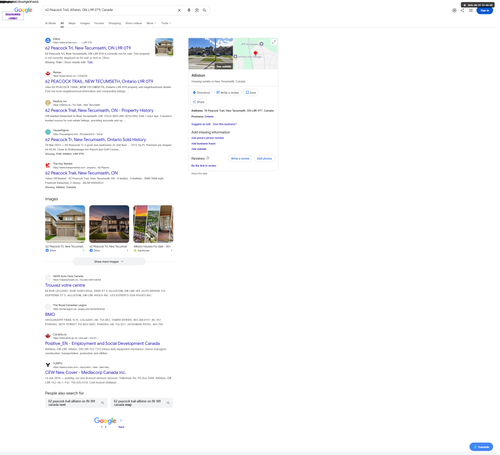Viewport: 500px width, 455px height.
Task: Switch to the Maps tab
Action: pos(72,23)
